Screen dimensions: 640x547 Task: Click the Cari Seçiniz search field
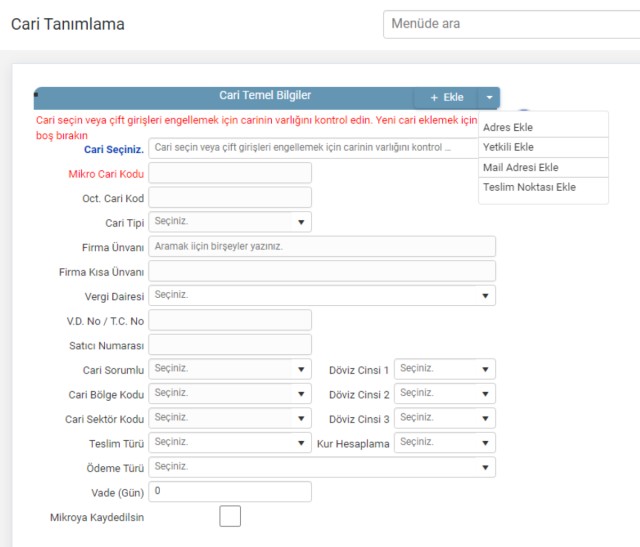coord(313,148)
